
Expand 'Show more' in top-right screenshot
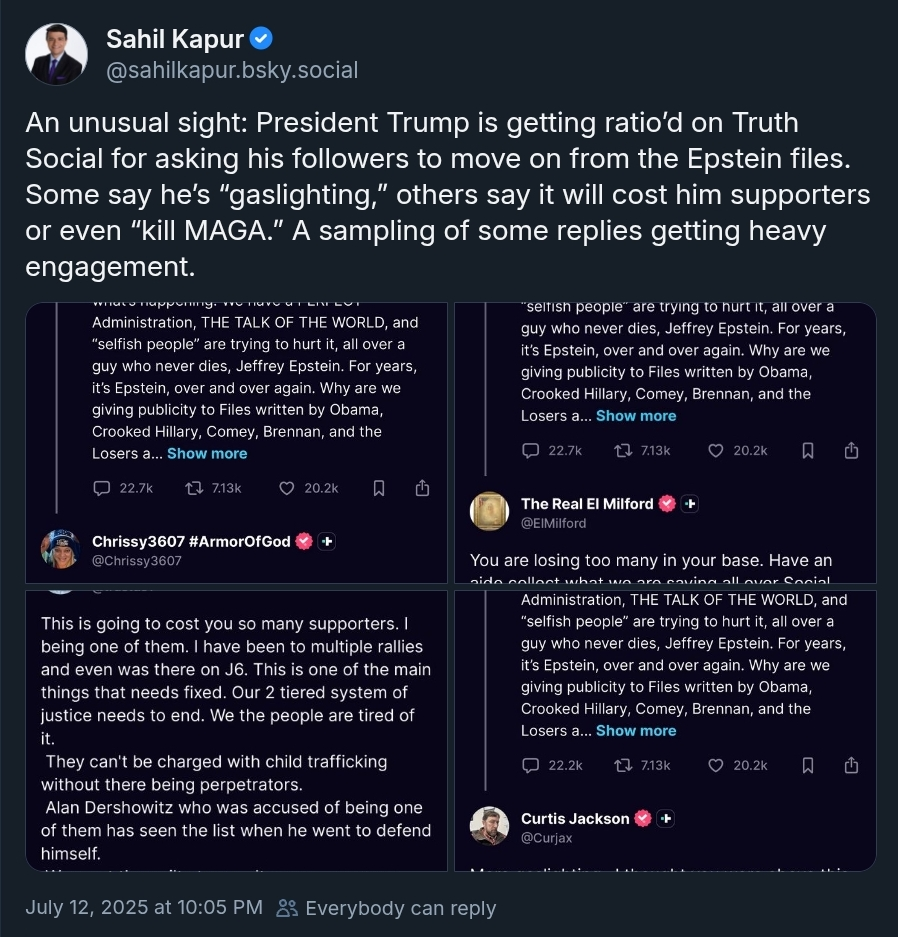[636, 416]
